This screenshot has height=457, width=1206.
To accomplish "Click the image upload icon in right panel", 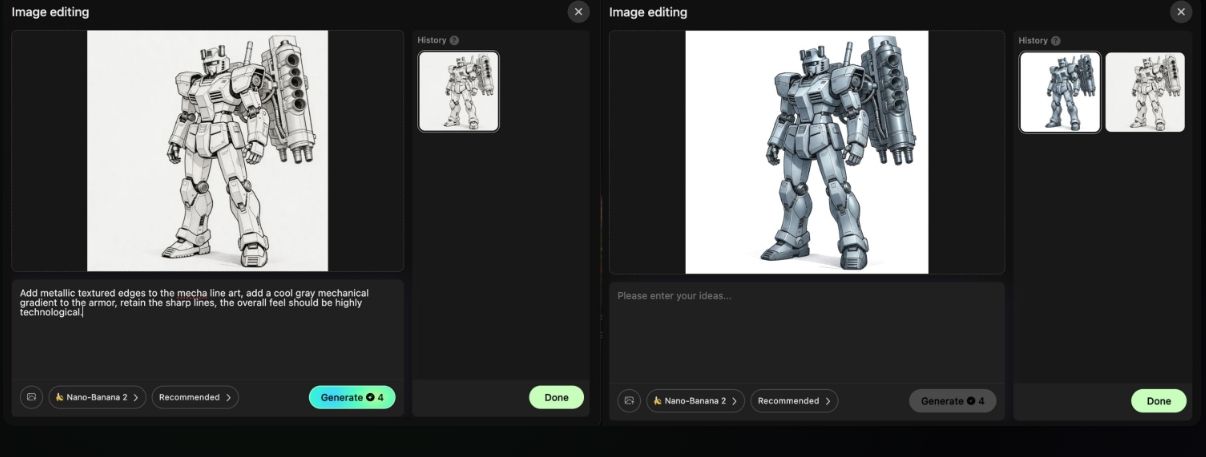I will (629, 401).
